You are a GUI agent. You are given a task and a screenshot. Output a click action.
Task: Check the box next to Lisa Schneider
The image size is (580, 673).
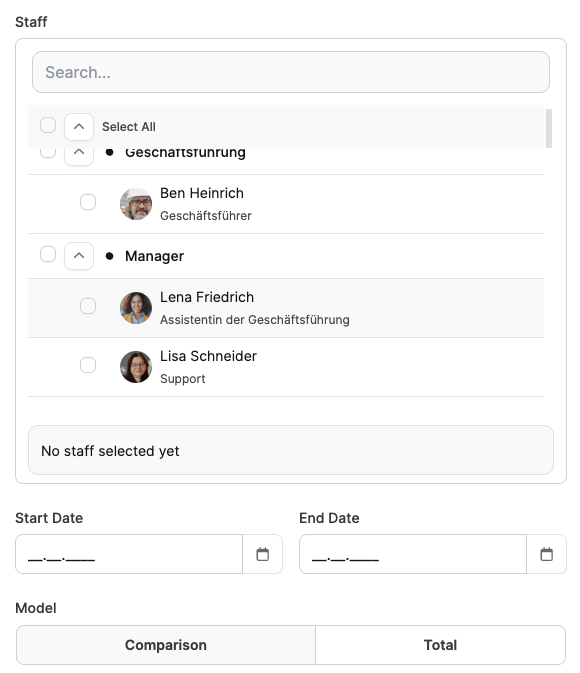pos(88,365)
